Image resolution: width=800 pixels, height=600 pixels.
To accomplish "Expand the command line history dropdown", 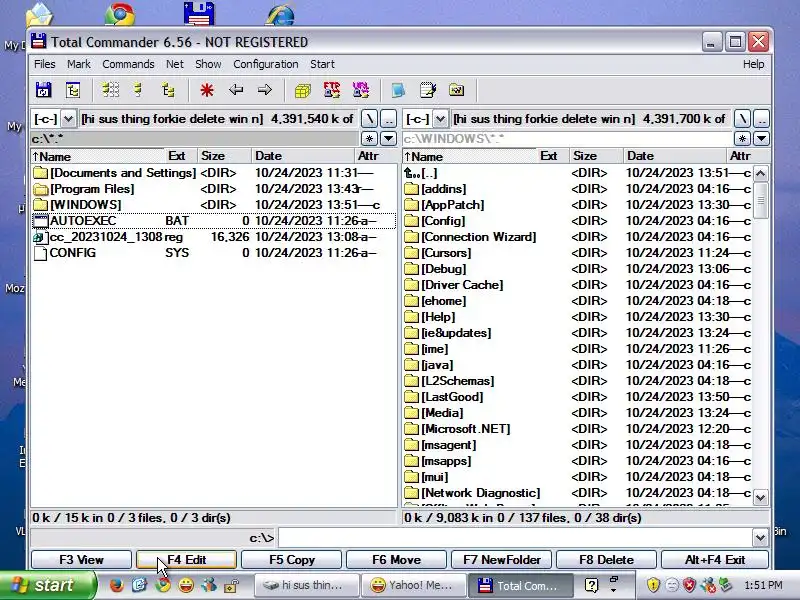I will click(760, 537).
